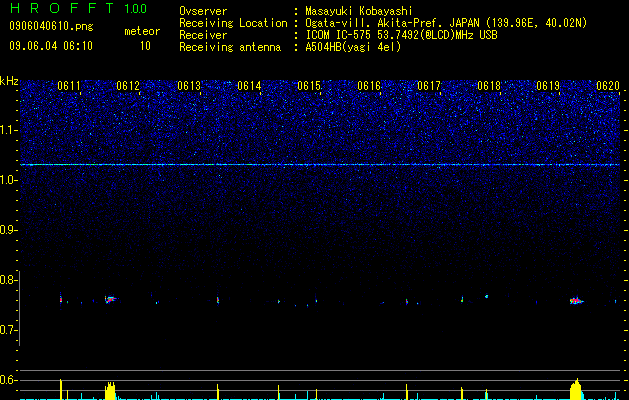The width and height of the screenshot is (629, 400).
Task: Select the 0613 time label
Action: click(x=189, y=86)
